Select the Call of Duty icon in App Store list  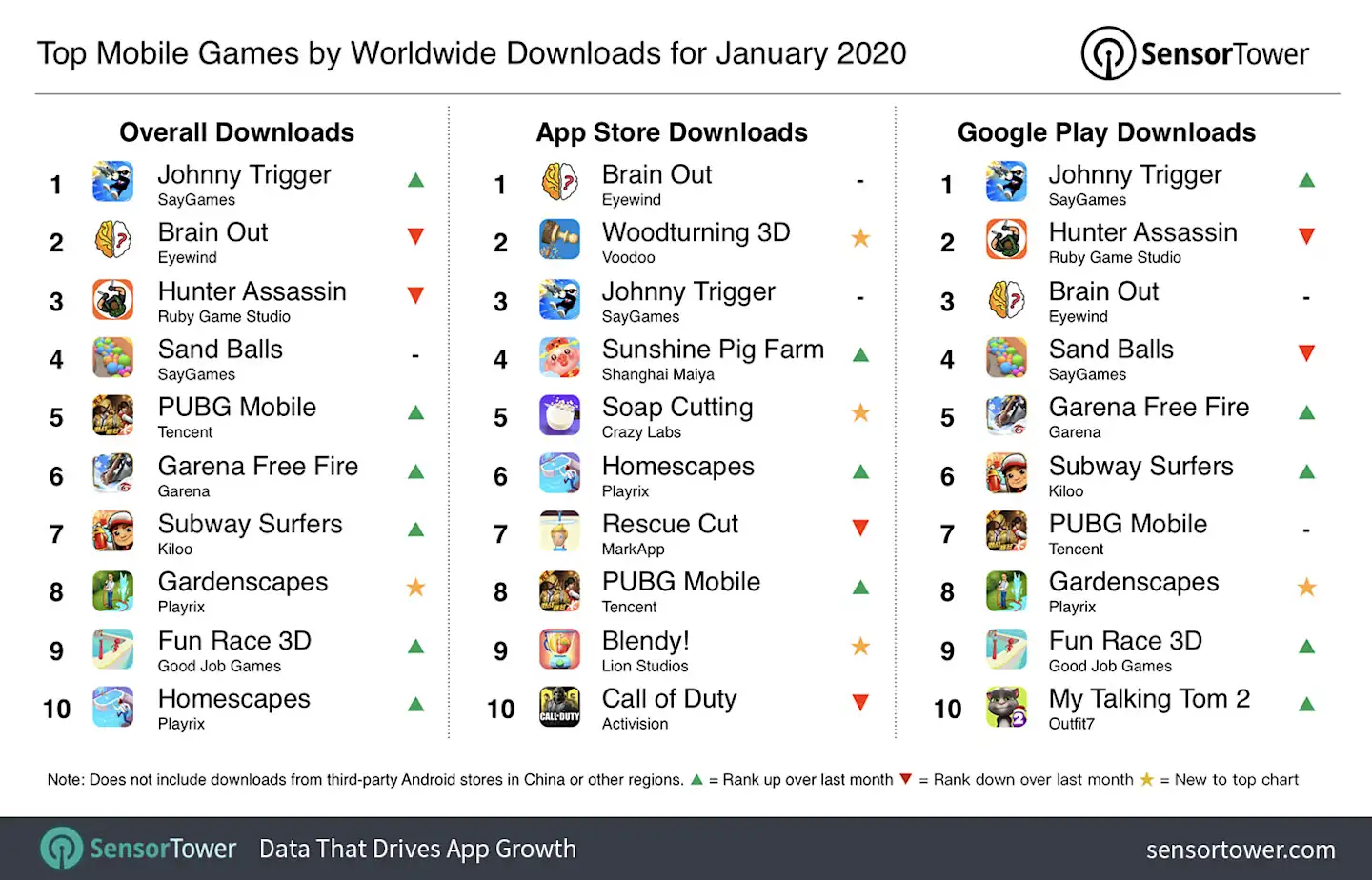click(x=559, y=708)
